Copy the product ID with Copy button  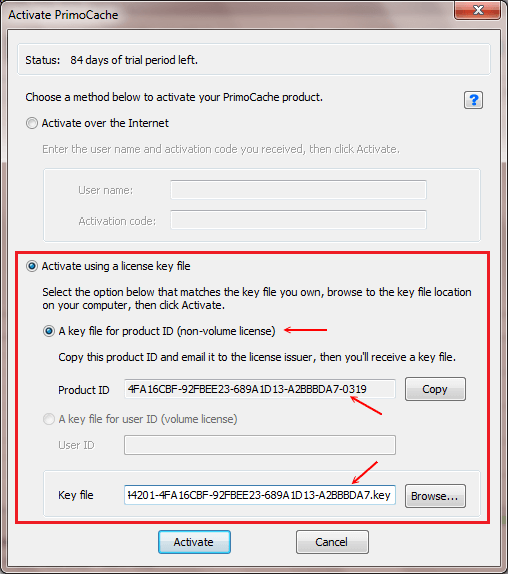[x=435, y=389]
